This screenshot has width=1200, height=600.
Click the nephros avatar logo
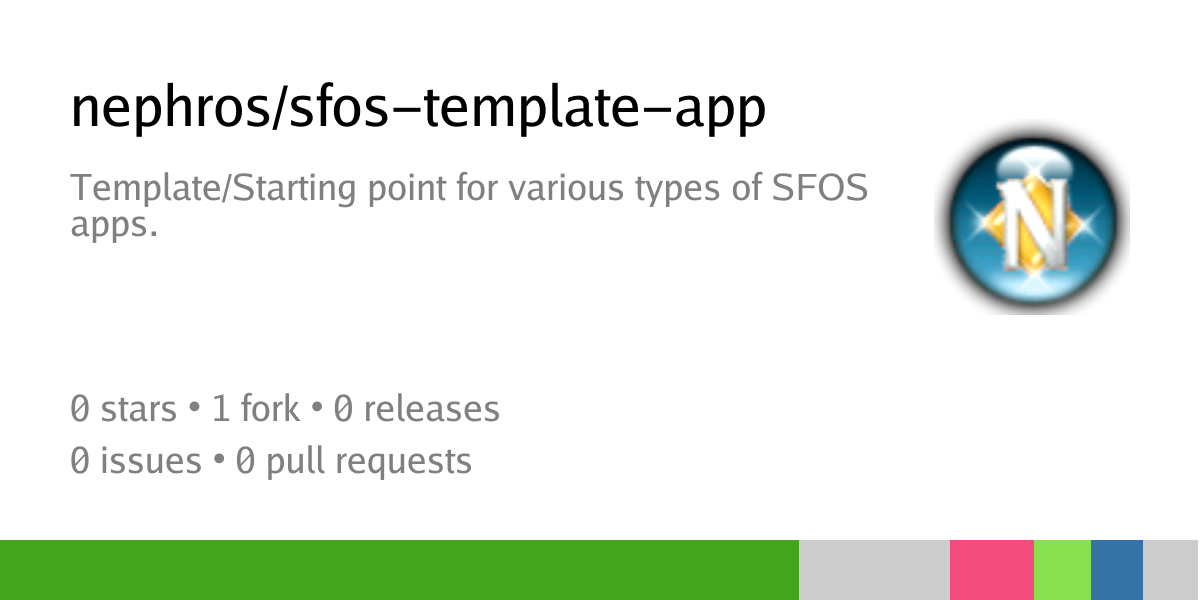[x=1031, y=217]
